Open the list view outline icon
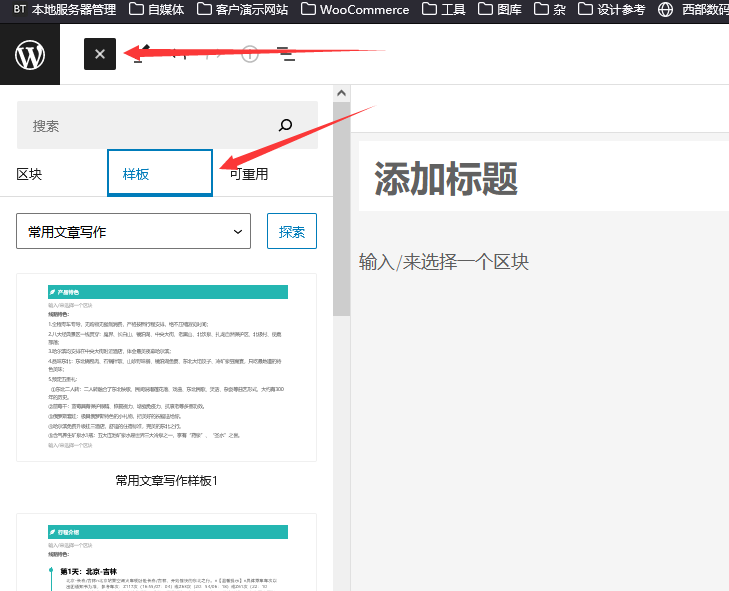 (286, 54)
